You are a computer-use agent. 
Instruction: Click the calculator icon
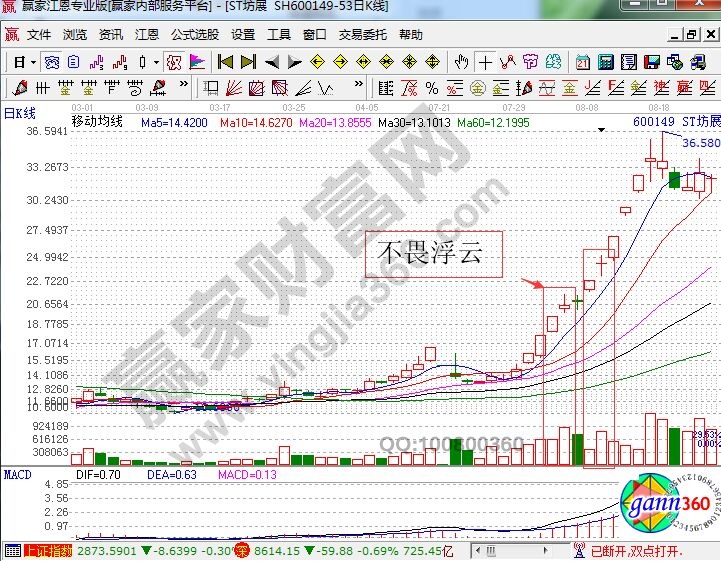click(x=605, y=62)
